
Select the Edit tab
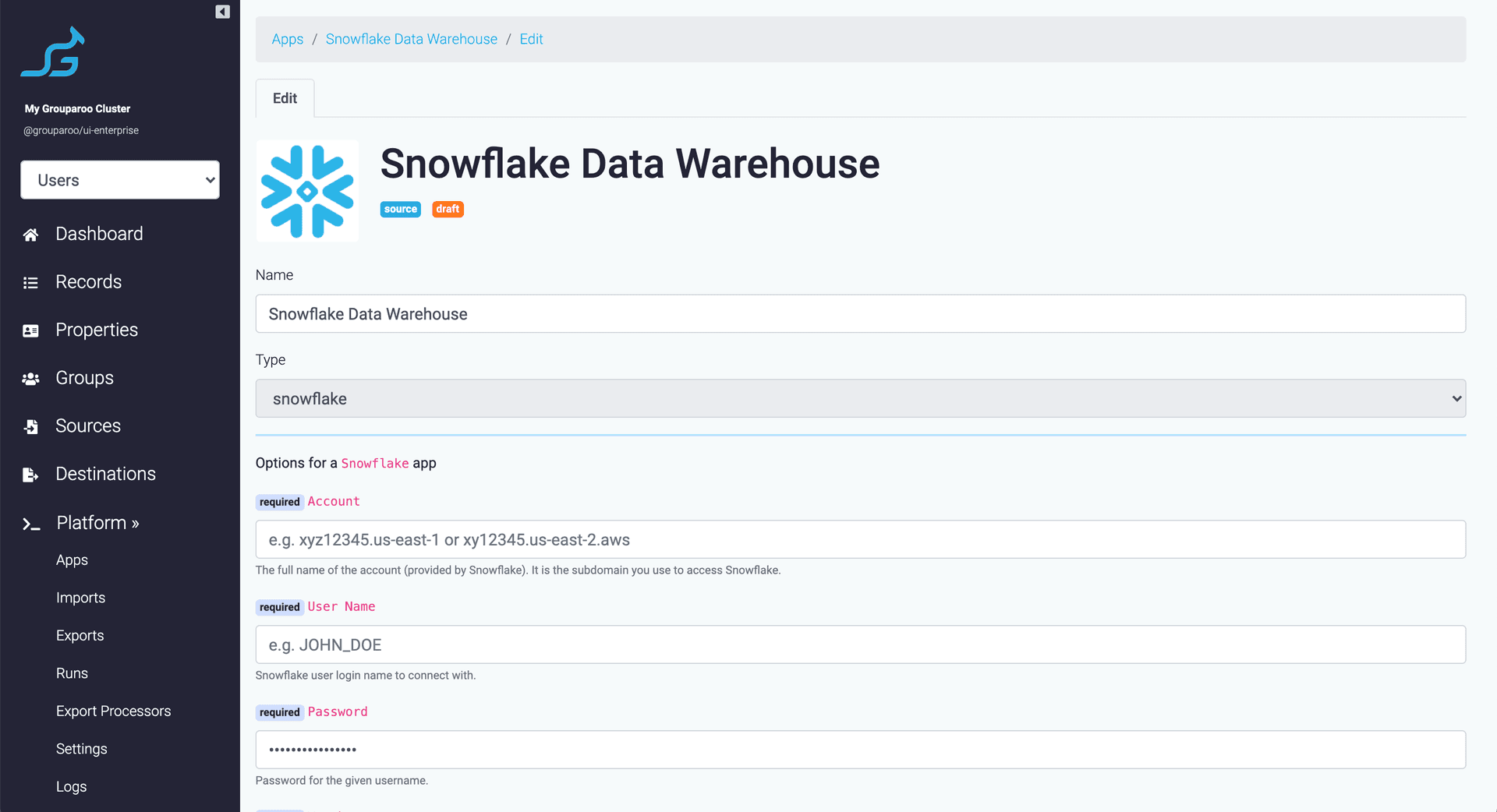tap(285, 98)
